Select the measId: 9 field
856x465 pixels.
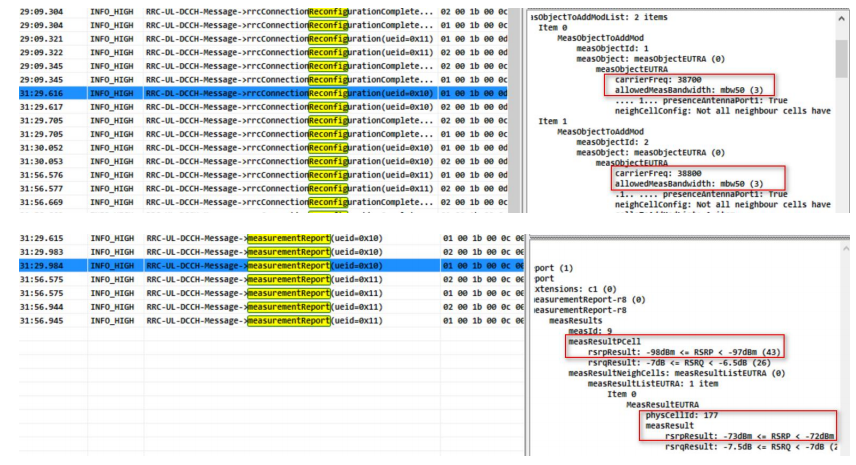(587, 330)
